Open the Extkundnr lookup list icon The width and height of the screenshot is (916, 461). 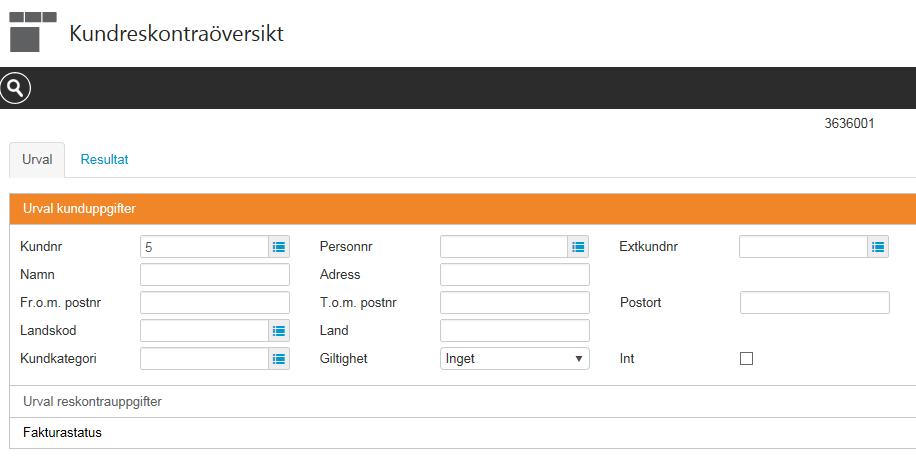tap(878, 247)
